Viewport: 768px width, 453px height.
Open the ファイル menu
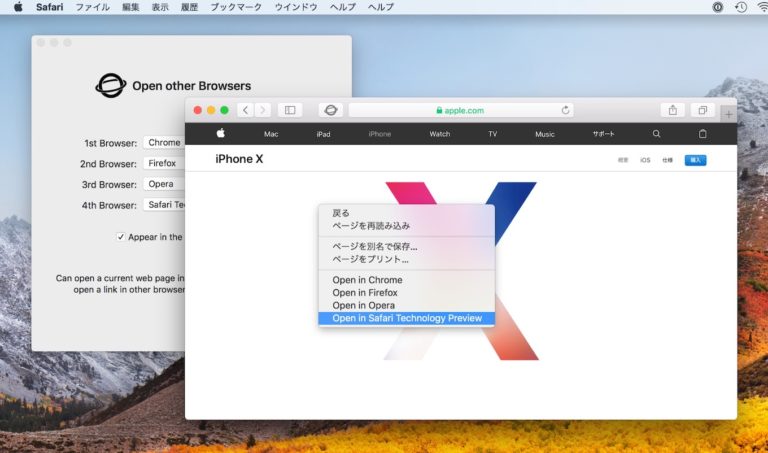pos(92,7)
